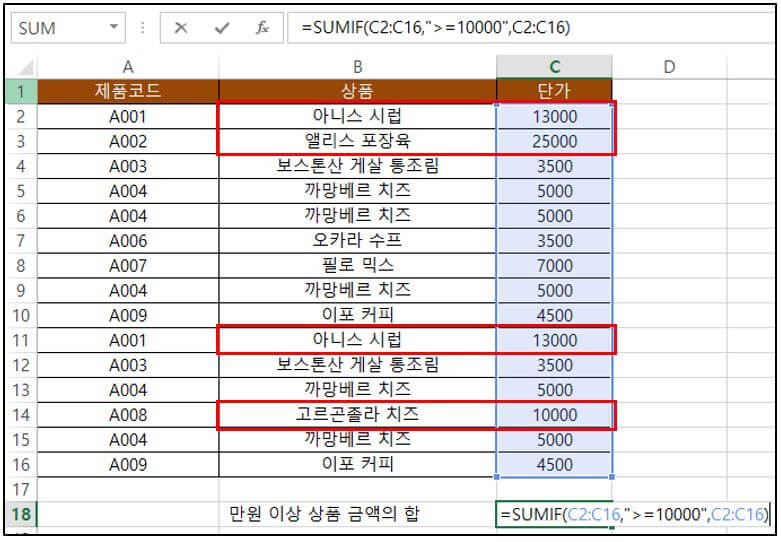Select column B header
The width and height of the screenshot is (781, 542).
(358, 67)
